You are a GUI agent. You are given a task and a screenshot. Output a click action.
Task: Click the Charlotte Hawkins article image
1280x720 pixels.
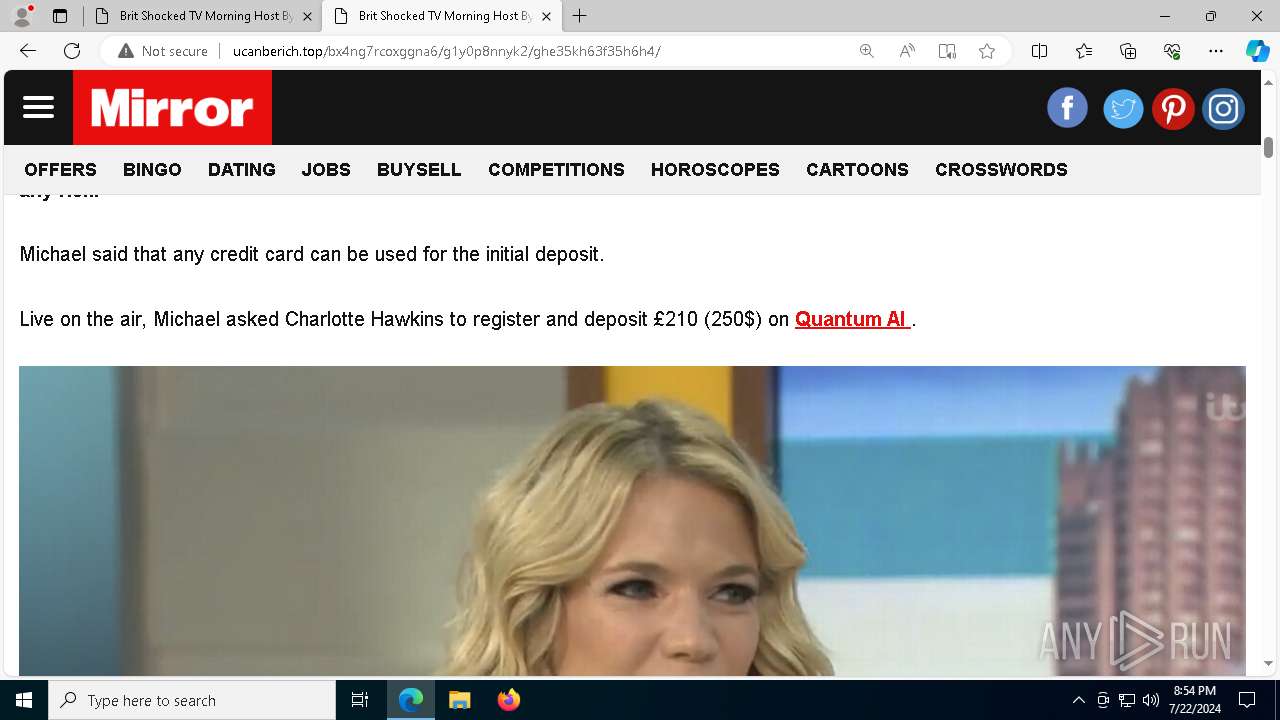click(x=632, y=521)
